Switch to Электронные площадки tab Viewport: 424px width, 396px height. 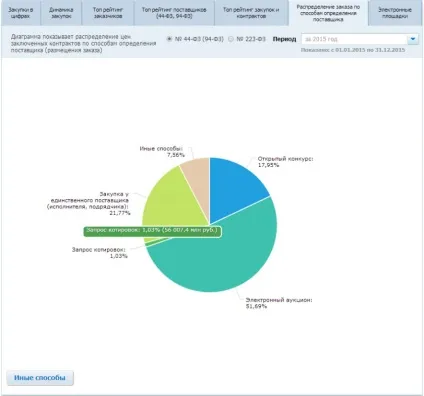(395, 13)
